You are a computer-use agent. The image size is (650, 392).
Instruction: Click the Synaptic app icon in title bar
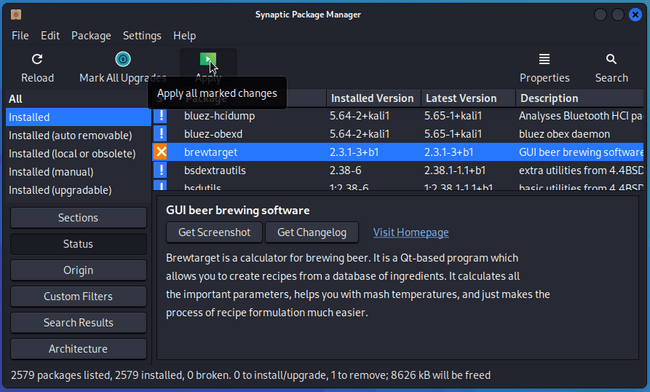(x=16, y=15)
